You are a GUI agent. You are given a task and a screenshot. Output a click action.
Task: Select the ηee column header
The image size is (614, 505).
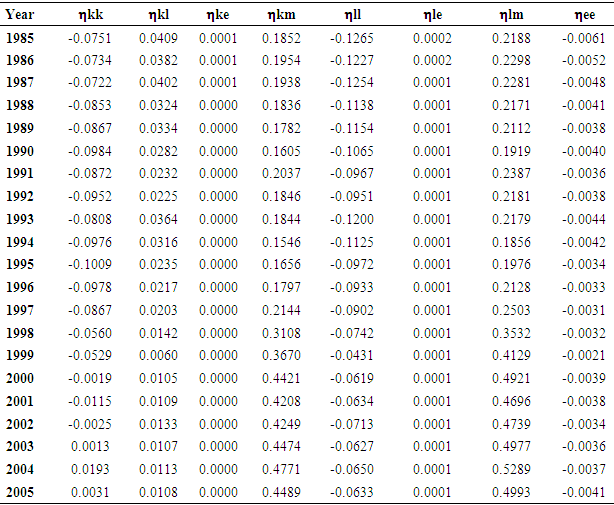pos(582,15)
